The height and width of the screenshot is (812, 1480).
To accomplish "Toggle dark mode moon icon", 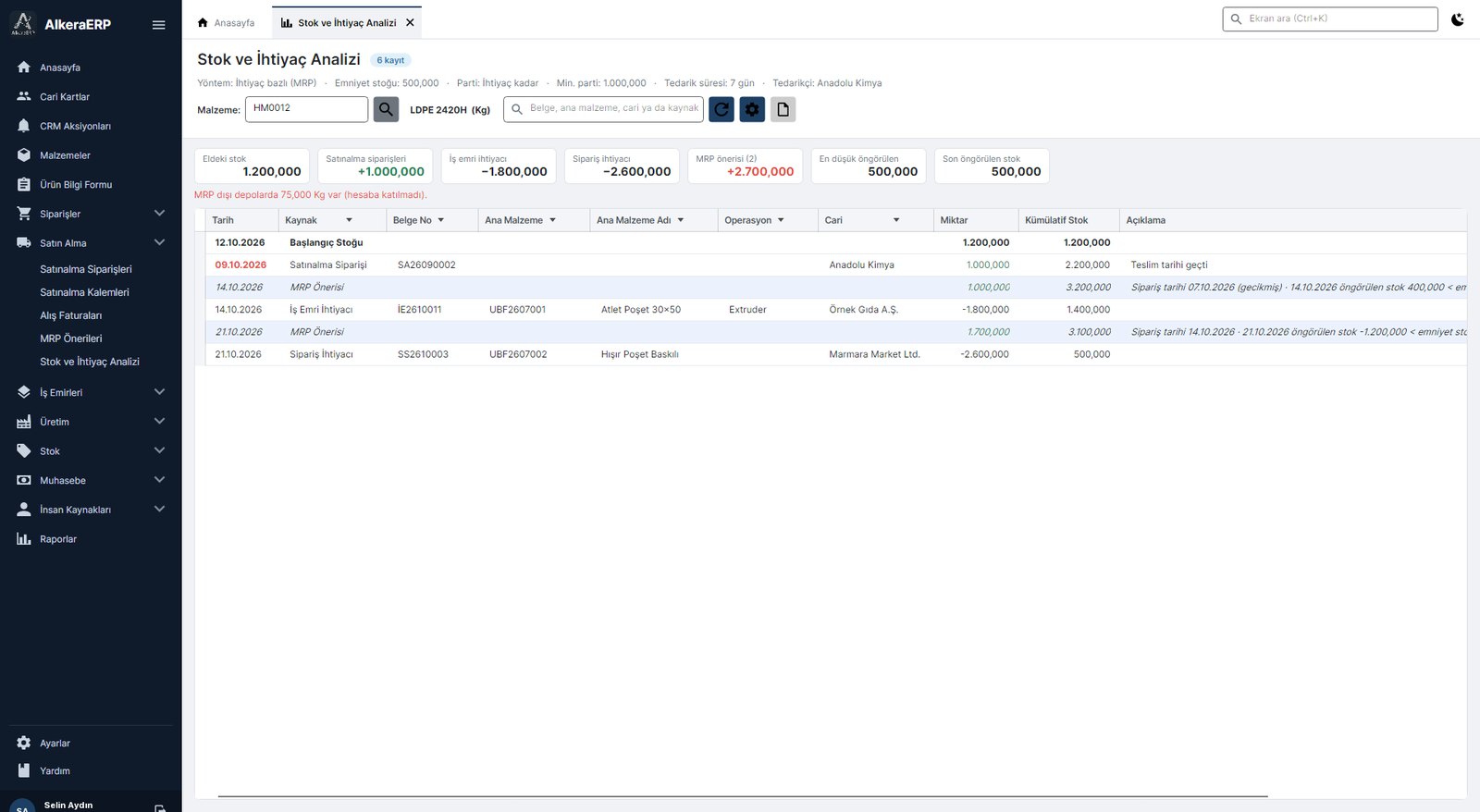I will (1458, 18).
